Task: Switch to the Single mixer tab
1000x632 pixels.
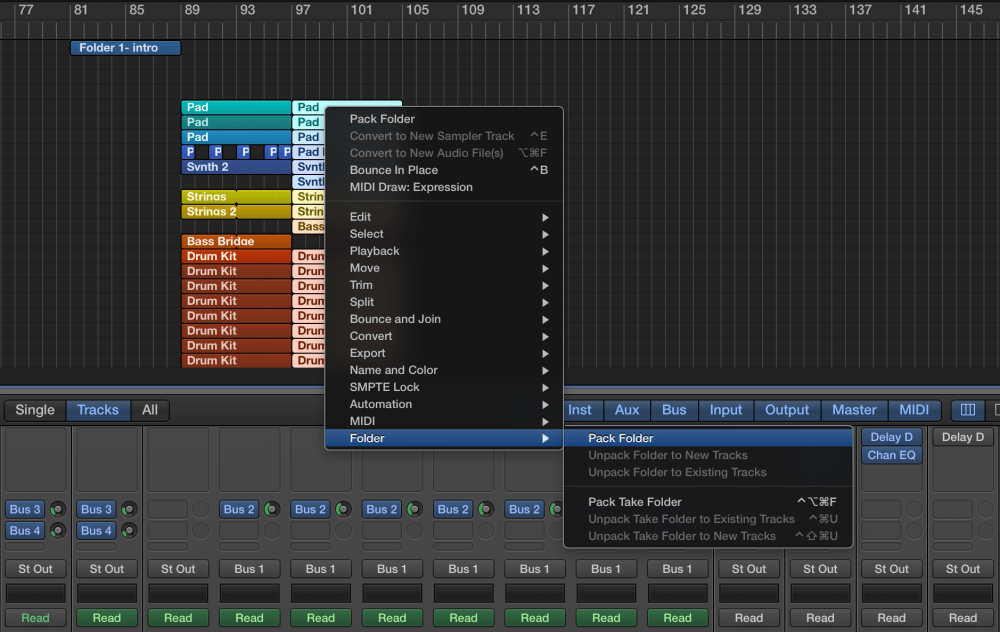Action: [x=34, y=410]
